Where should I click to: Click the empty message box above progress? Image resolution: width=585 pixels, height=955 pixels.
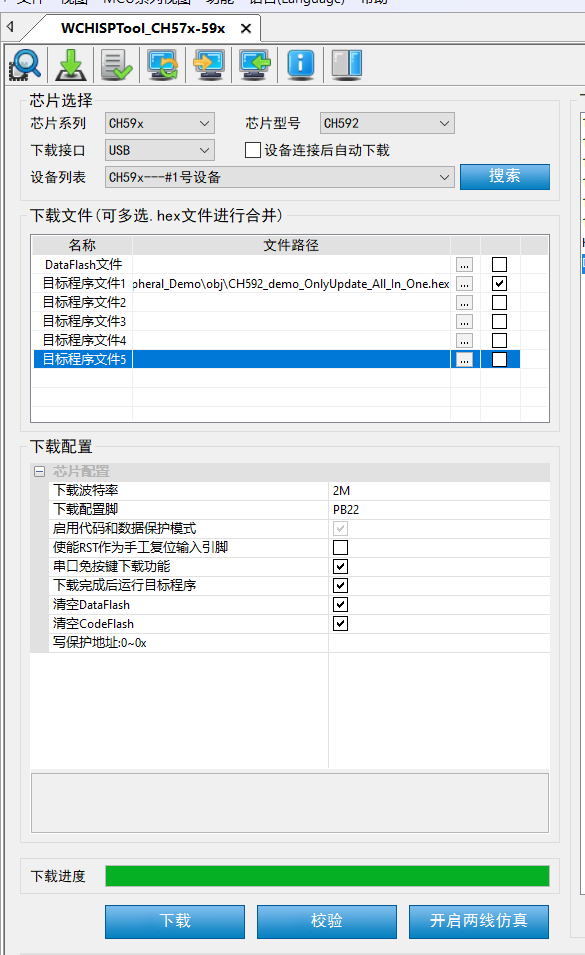290,803
